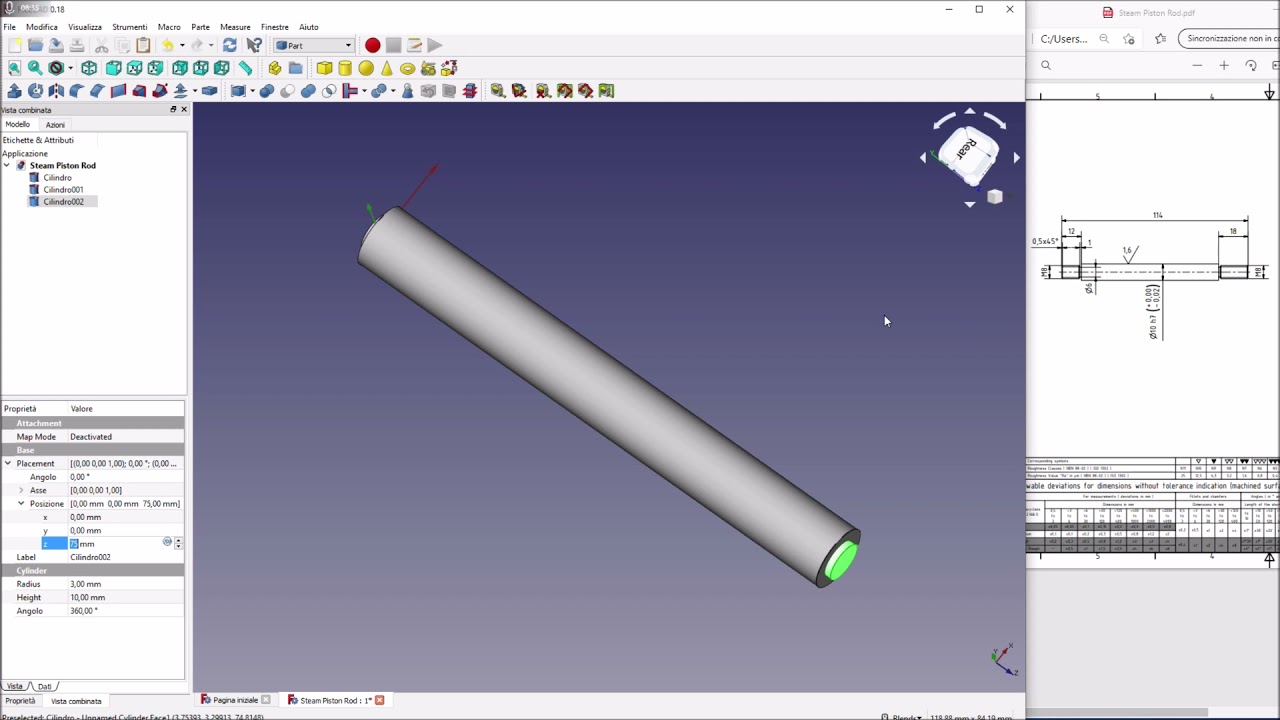Image resolution: width=1280 pixels, height=720 pixels.
Task: Click the Paste clipboard icon
Action: point(143,45)
